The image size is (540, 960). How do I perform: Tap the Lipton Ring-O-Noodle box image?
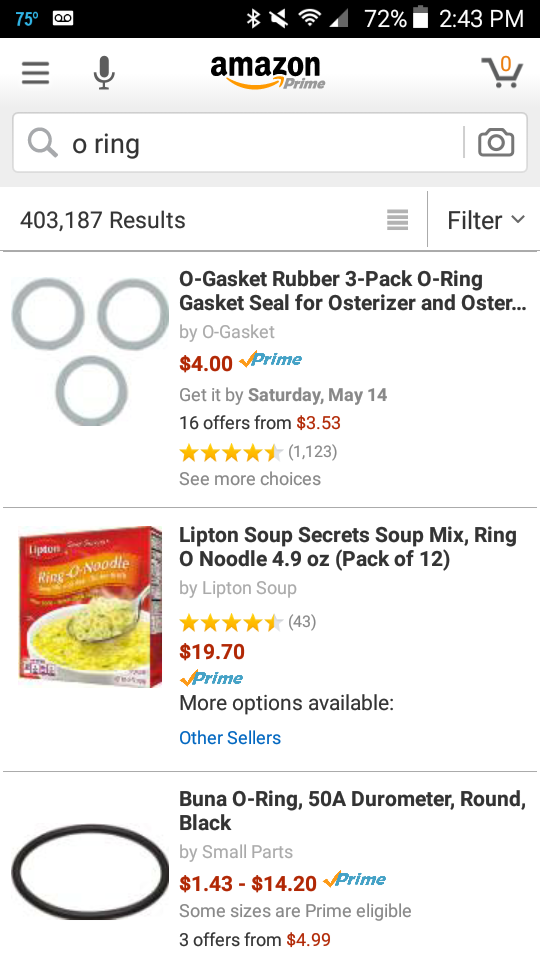click(91, 607)
